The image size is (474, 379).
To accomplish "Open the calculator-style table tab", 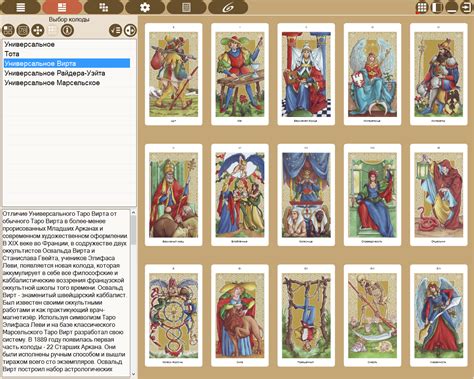I will tap(186, 7).
